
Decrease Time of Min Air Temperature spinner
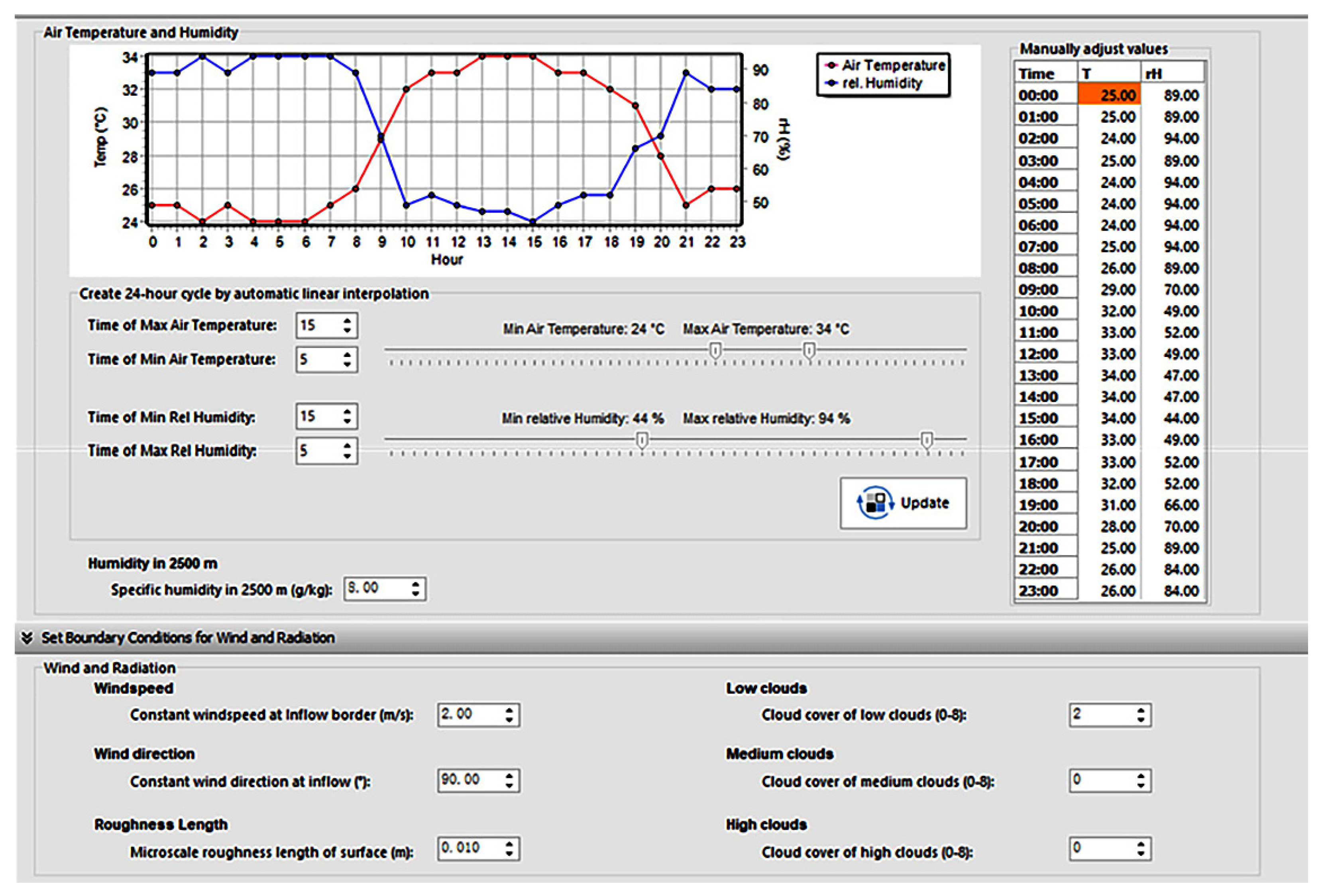tap(347, 365)
